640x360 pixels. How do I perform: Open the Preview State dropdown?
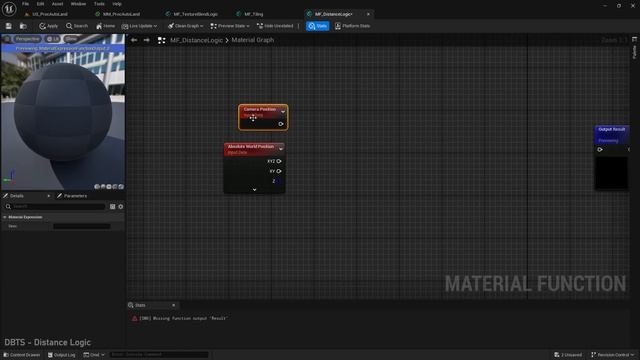[x=230, y=26]
